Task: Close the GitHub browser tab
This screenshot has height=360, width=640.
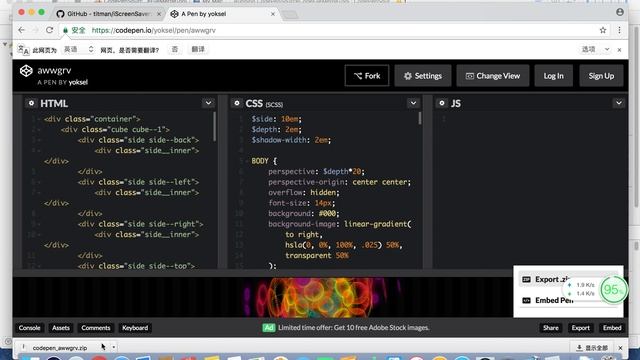Action: tap(159, 14)
